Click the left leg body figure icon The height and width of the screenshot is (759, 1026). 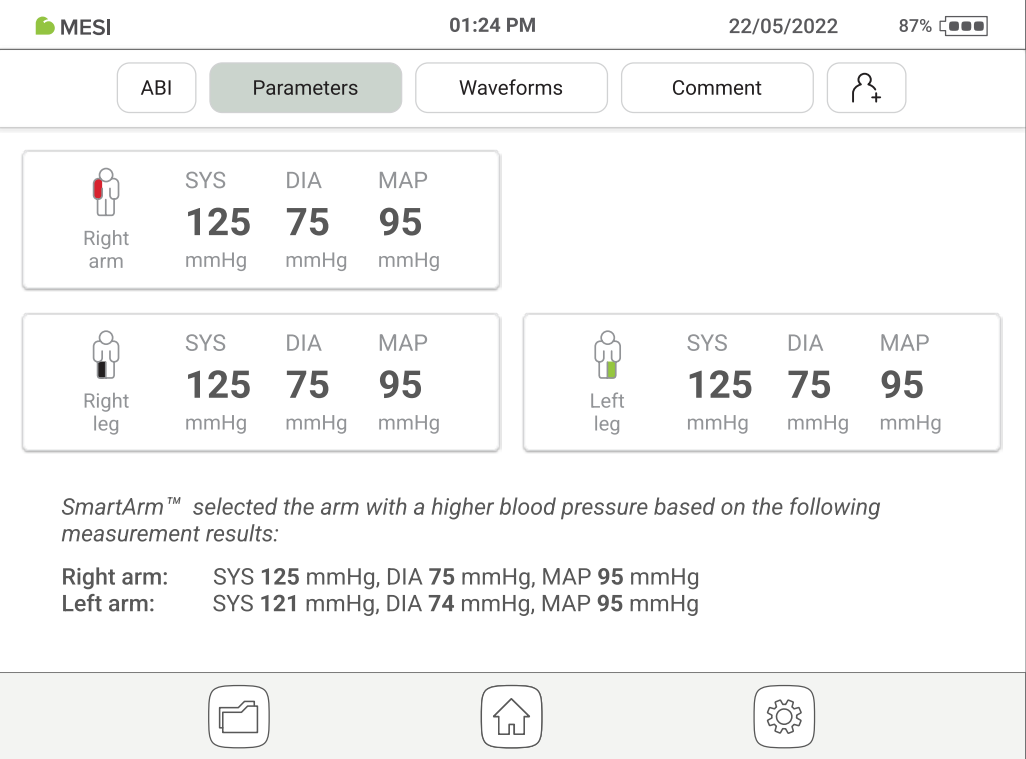[x=606, y=355]
